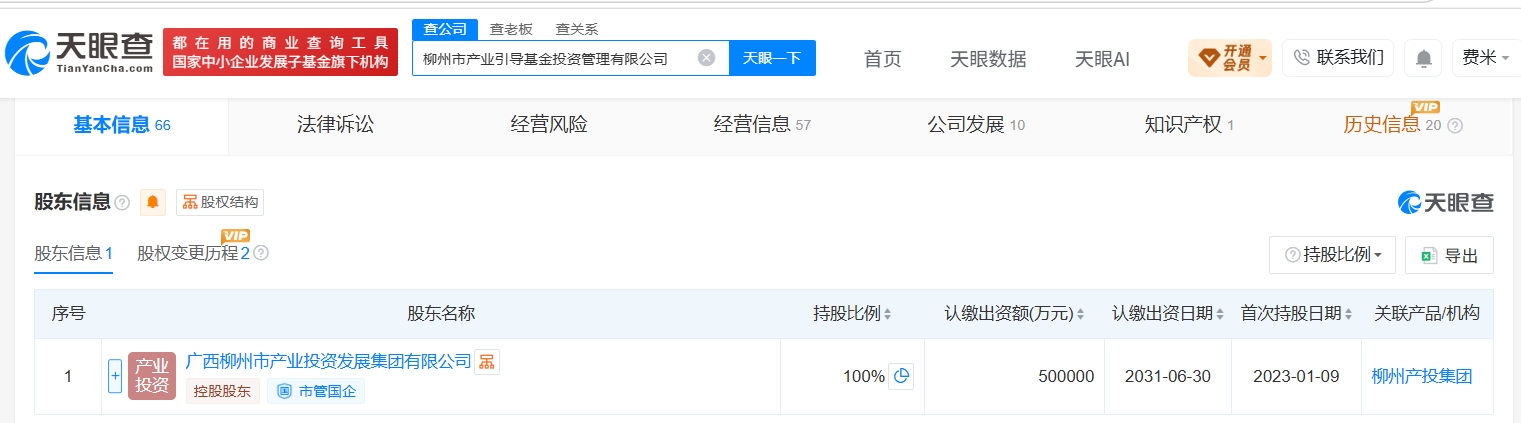Open pie chart icon beside 100%

(901, 376)
